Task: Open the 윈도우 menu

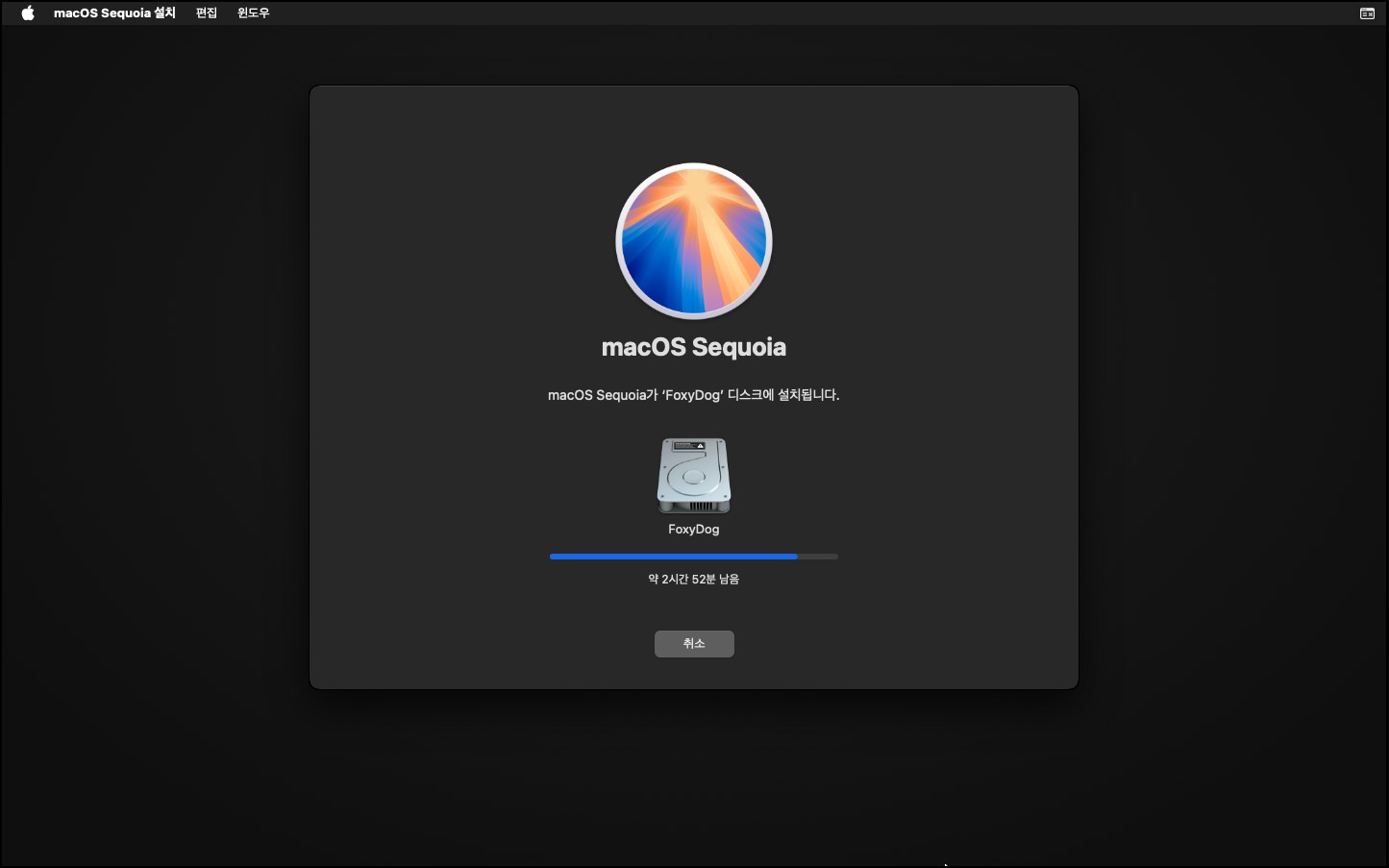Action: pyautogui.click(x=254, y=12)
